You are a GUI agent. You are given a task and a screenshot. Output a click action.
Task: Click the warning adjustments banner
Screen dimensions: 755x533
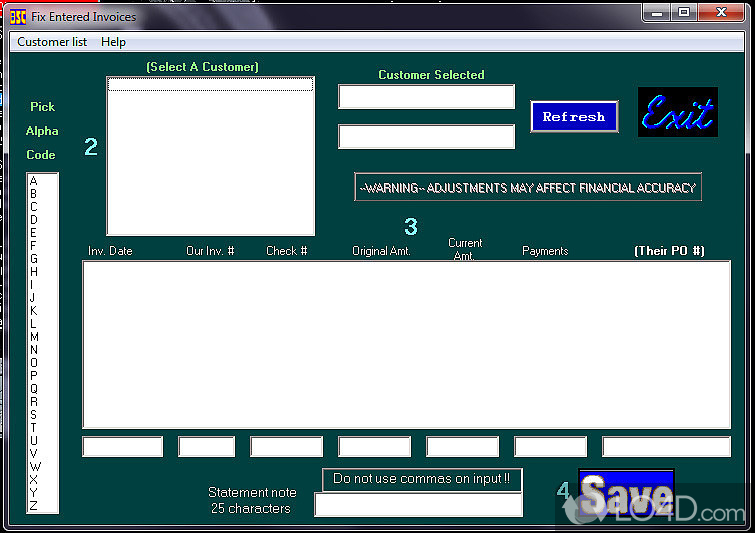pos(528,188)
